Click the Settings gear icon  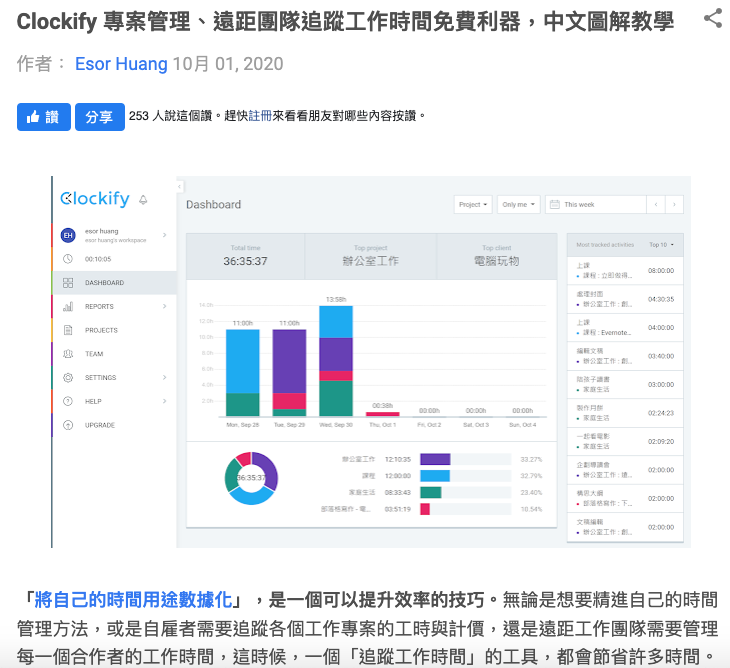click(68, 378)
